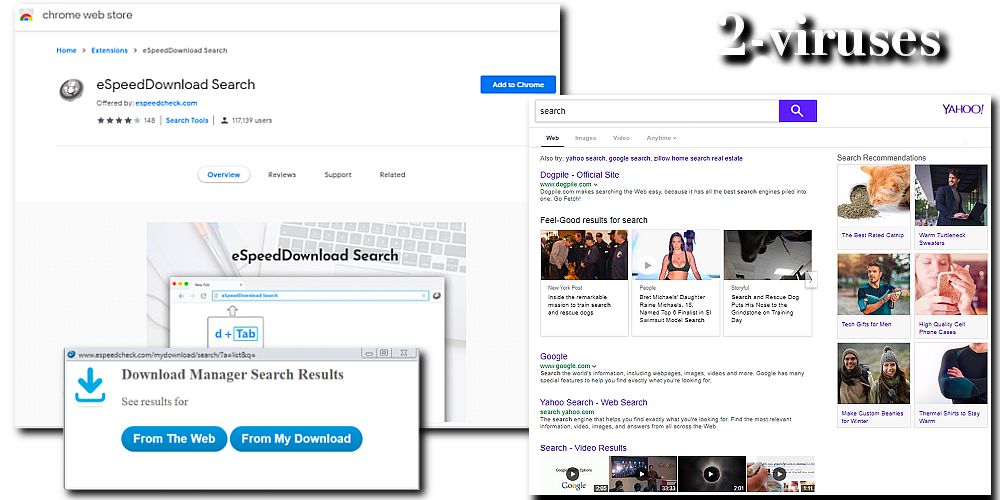This screenshot has height=500, width=1000.
Task: Open the Anytime dropdown filter
Action: pyautogui.click(x=661, y=138)
